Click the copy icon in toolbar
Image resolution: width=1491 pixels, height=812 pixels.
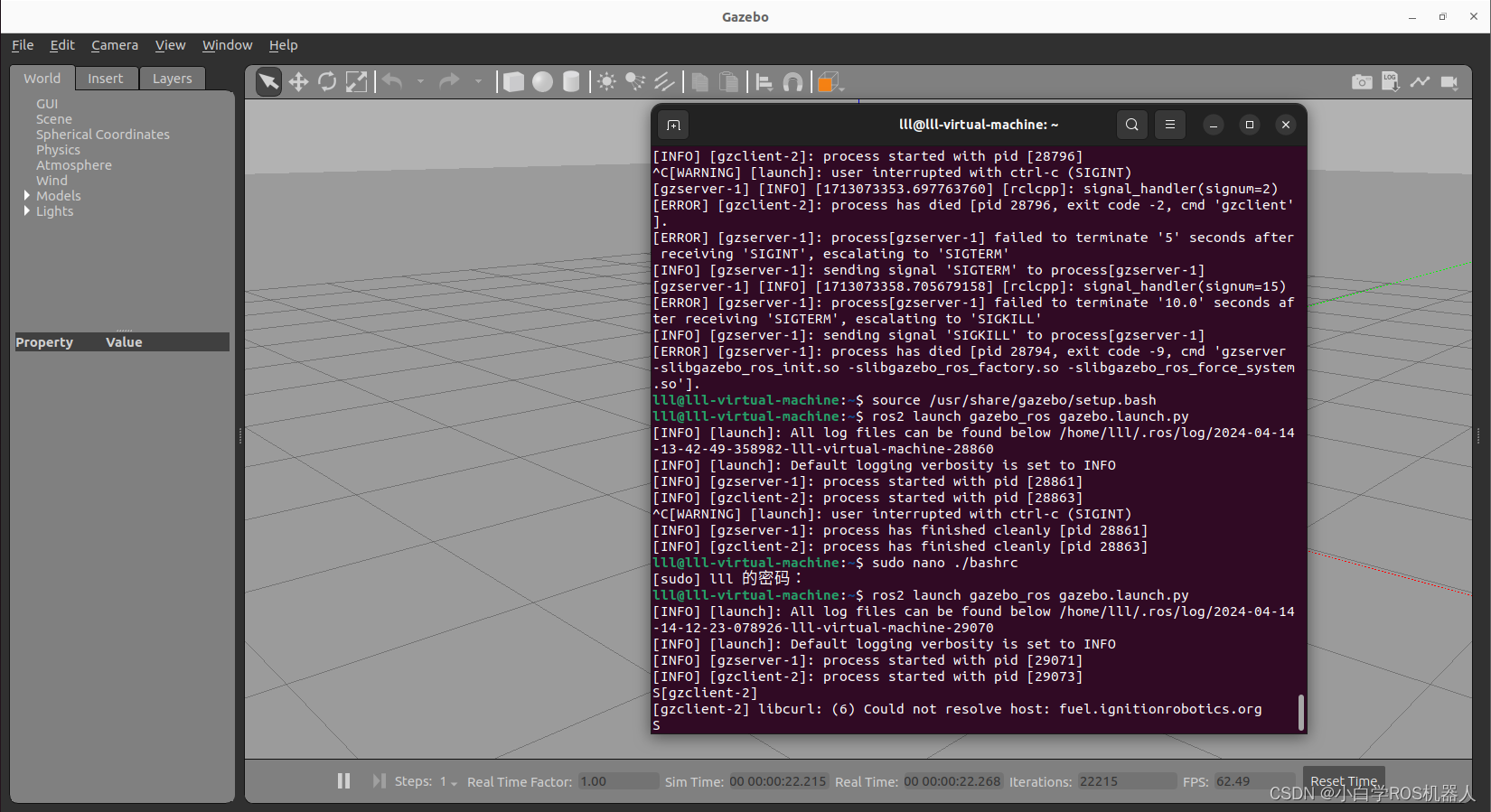(x=699, y=82)
